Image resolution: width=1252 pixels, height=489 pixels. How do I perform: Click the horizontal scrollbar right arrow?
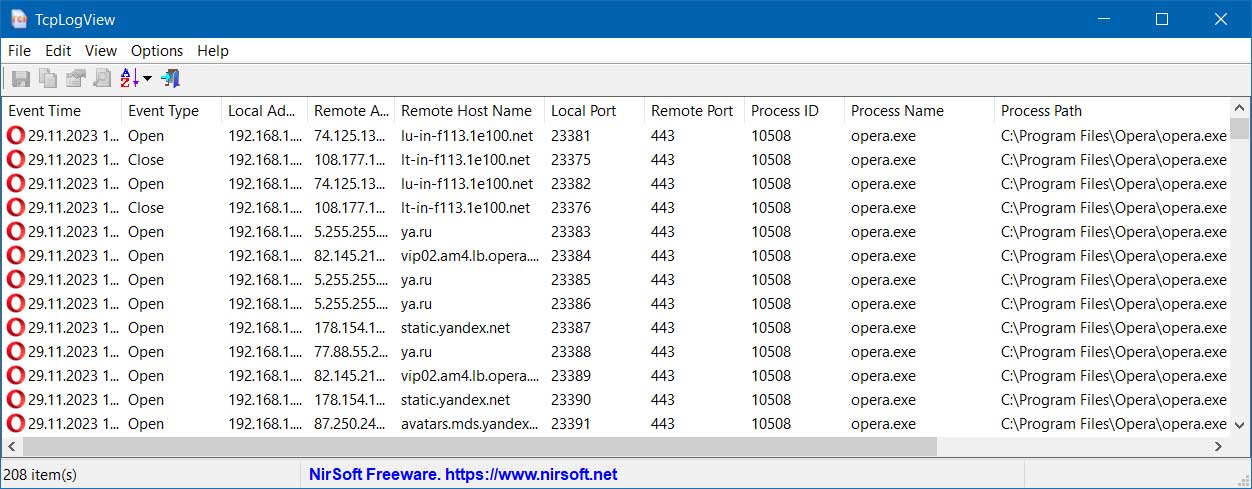(1218, 446)
